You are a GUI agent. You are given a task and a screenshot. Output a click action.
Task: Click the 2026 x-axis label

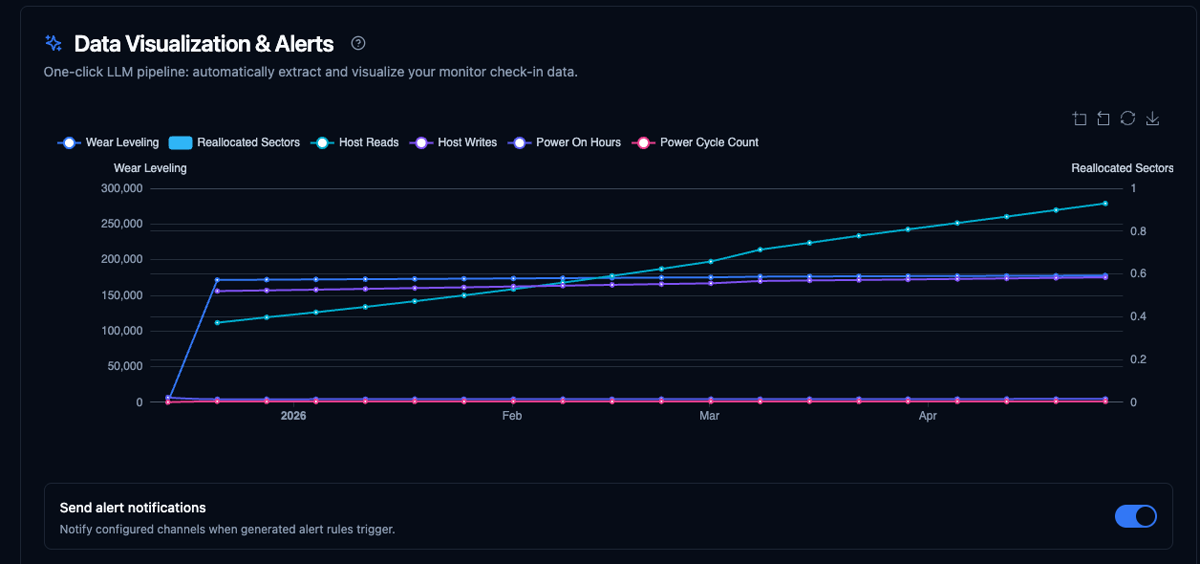click(x=293, y=416)
